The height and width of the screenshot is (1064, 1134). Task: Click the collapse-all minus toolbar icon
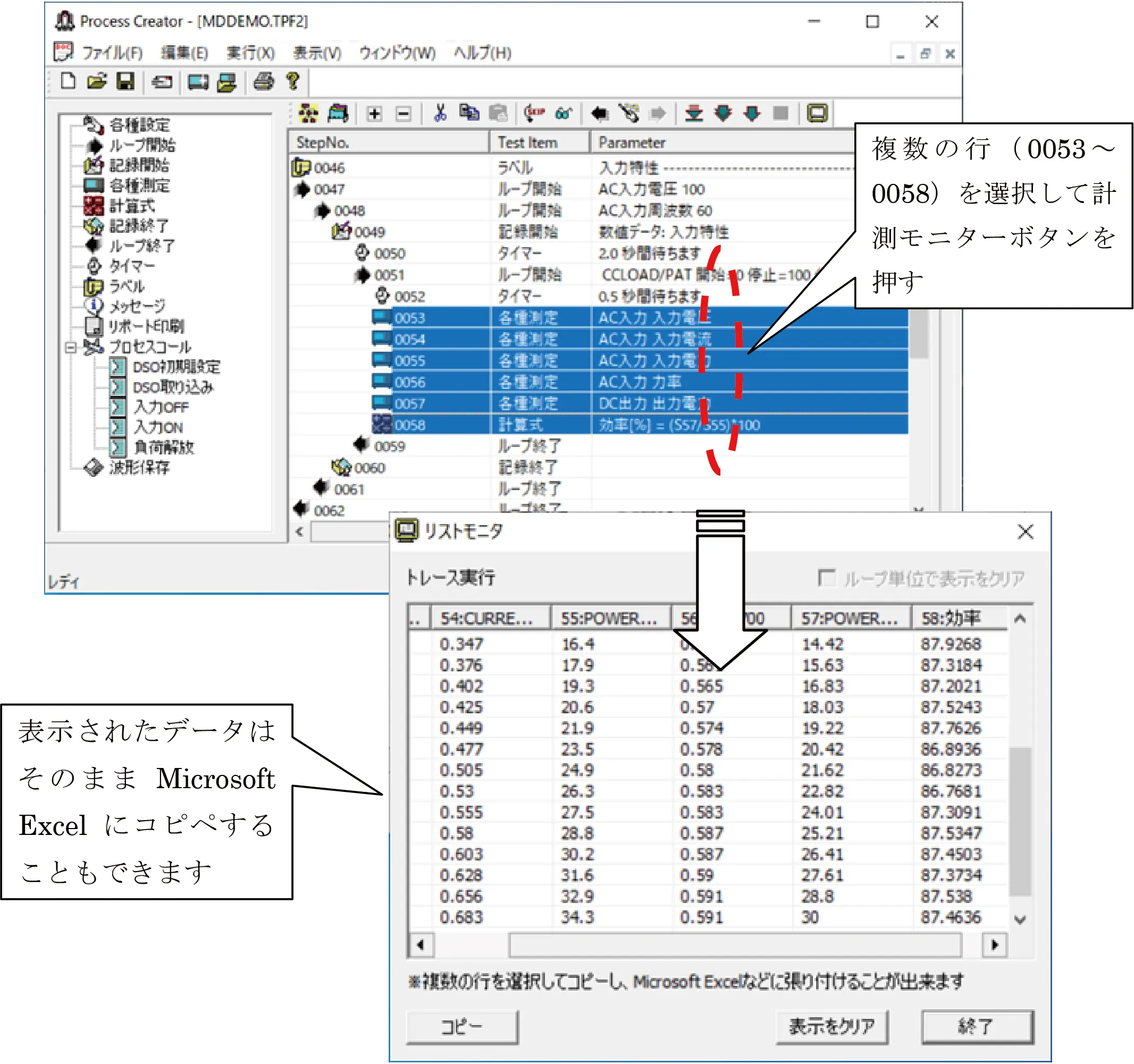pos(404,114)
